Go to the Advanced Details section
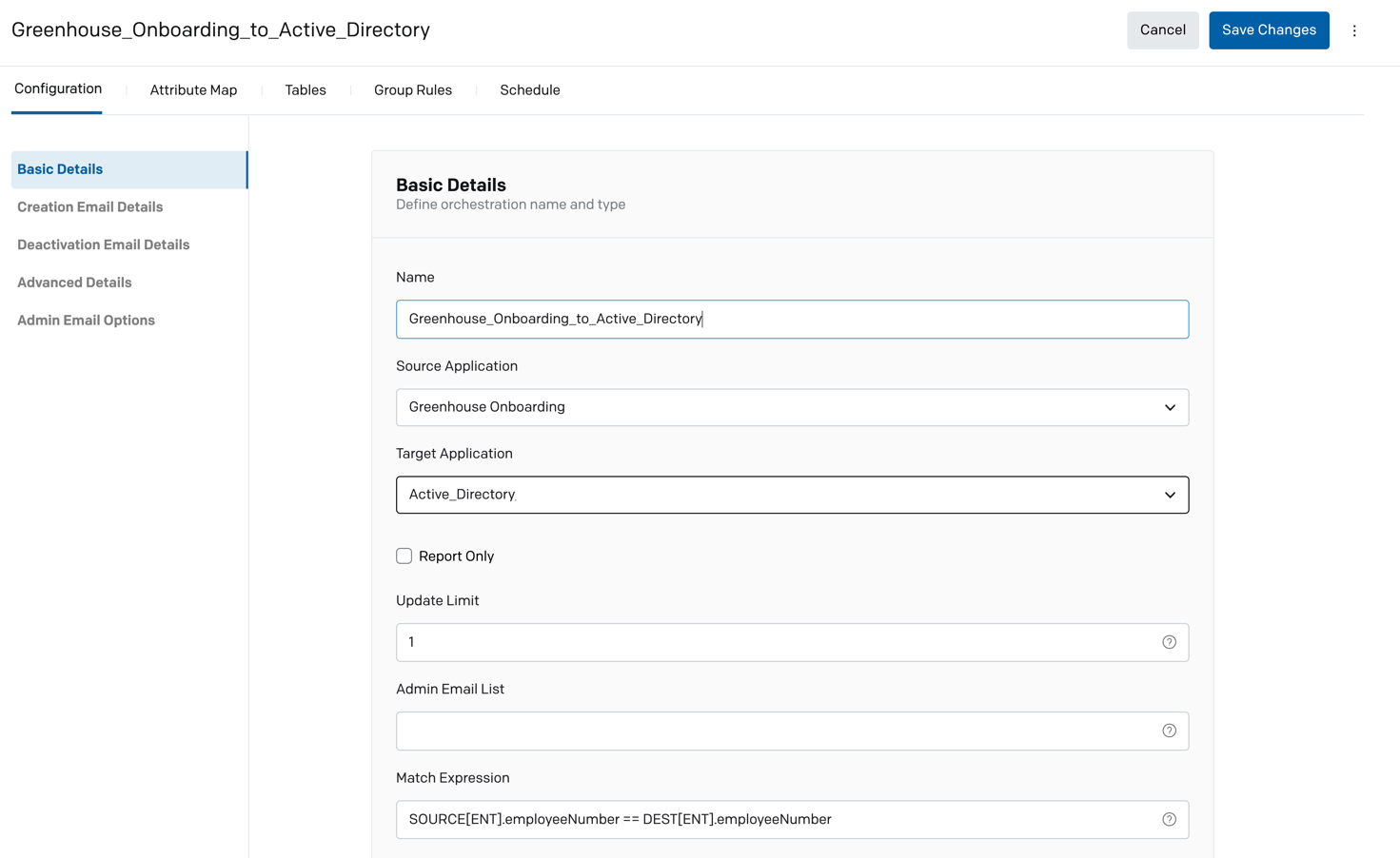The width and height of the screenshot is (1400, 858). [74, 283]
